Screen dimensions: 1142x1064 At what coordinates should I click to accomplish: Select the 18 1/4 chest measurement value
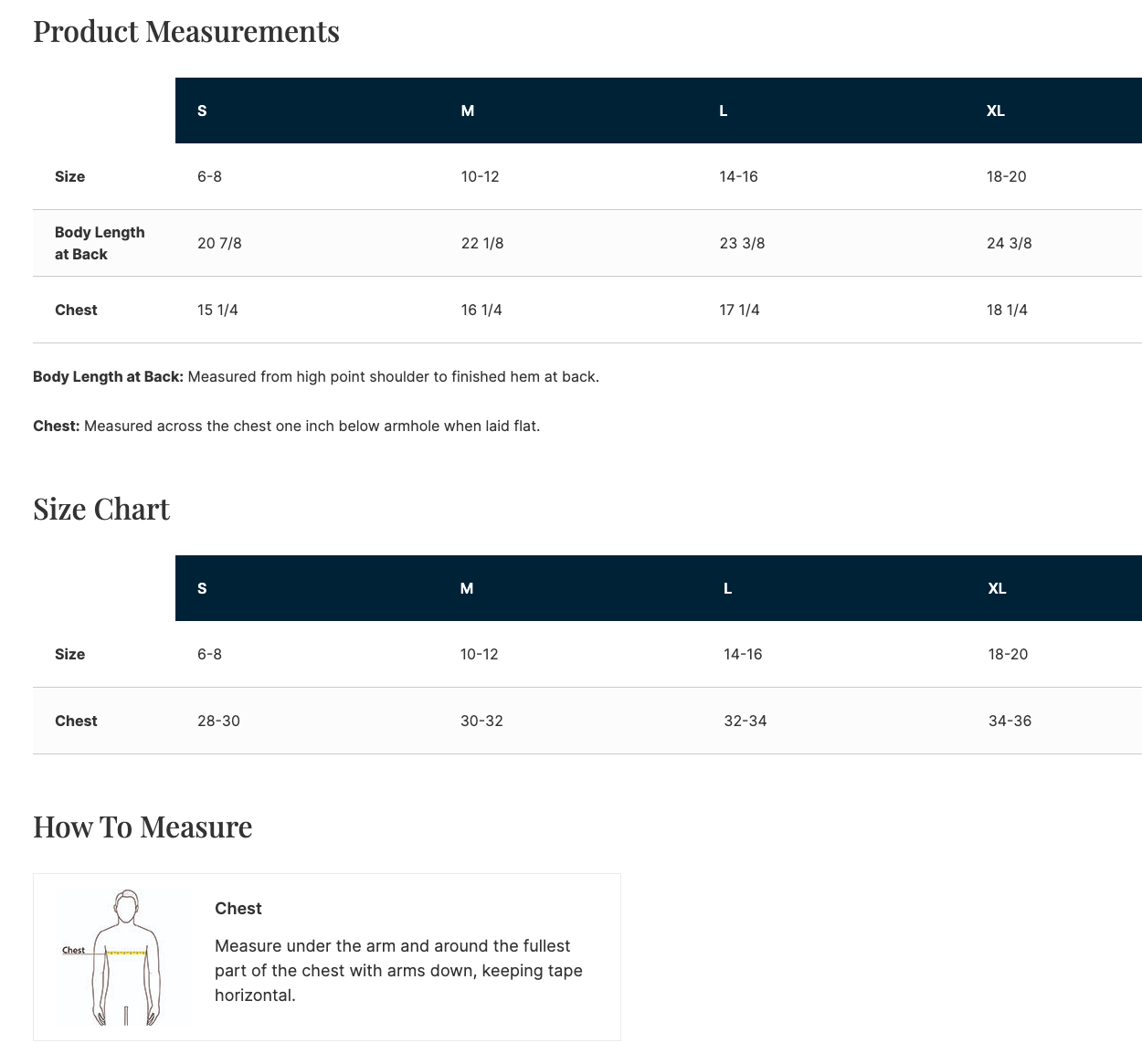pyautogui.click(x=1007, y=310)
